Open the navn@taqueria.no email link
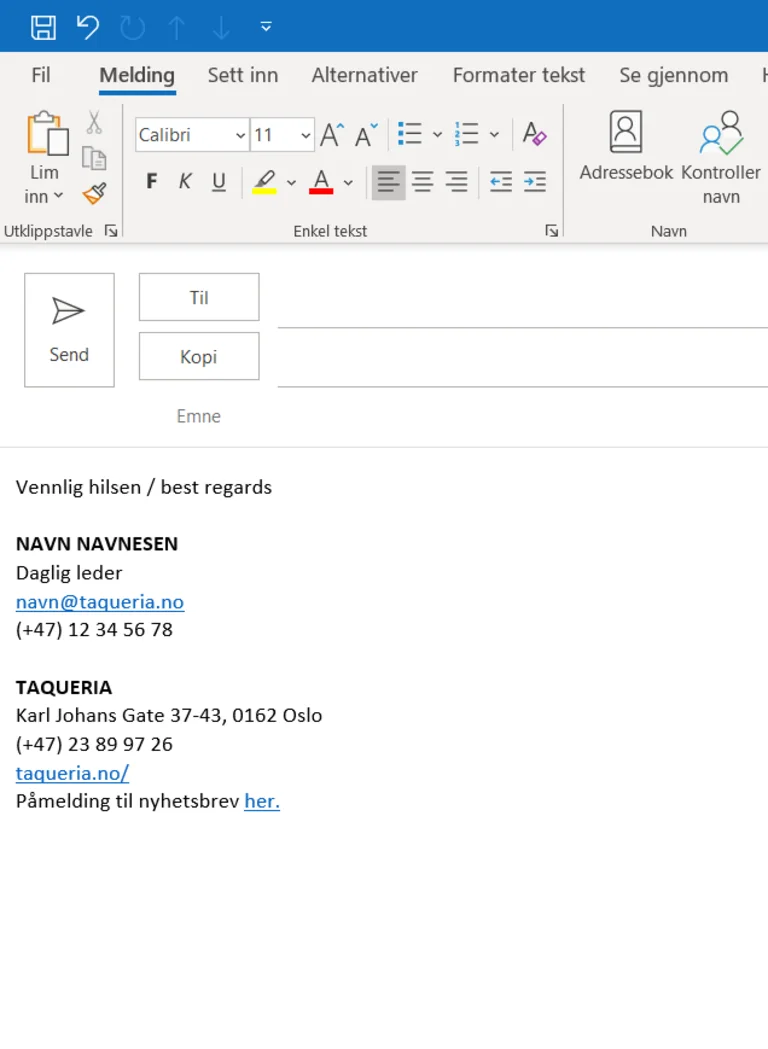This screenshot has height=1049, width=768. [x=100, y=602]
